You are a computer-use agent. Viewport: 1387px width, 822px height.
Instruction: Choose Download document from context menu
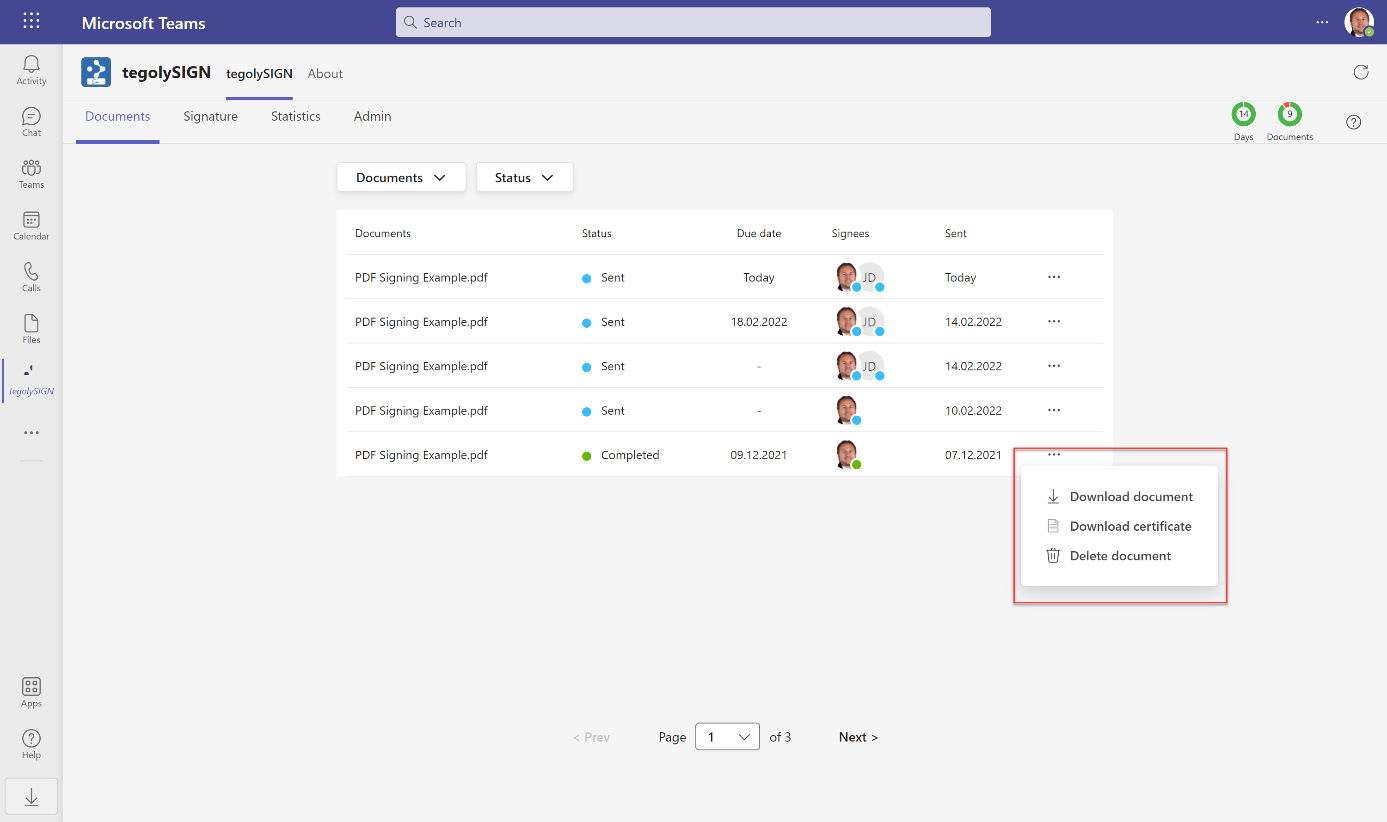[x=1119, y=496]
